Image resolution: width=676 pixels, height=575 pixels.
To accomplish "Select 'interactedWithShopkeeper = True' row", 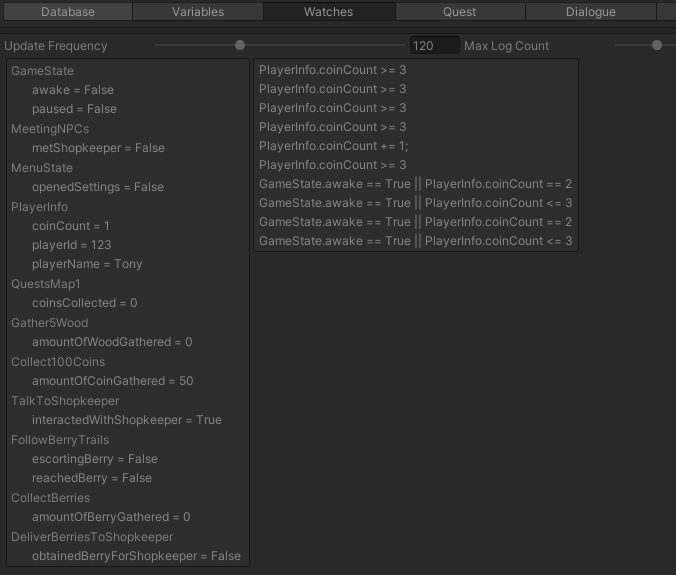I will coord(127,420).
